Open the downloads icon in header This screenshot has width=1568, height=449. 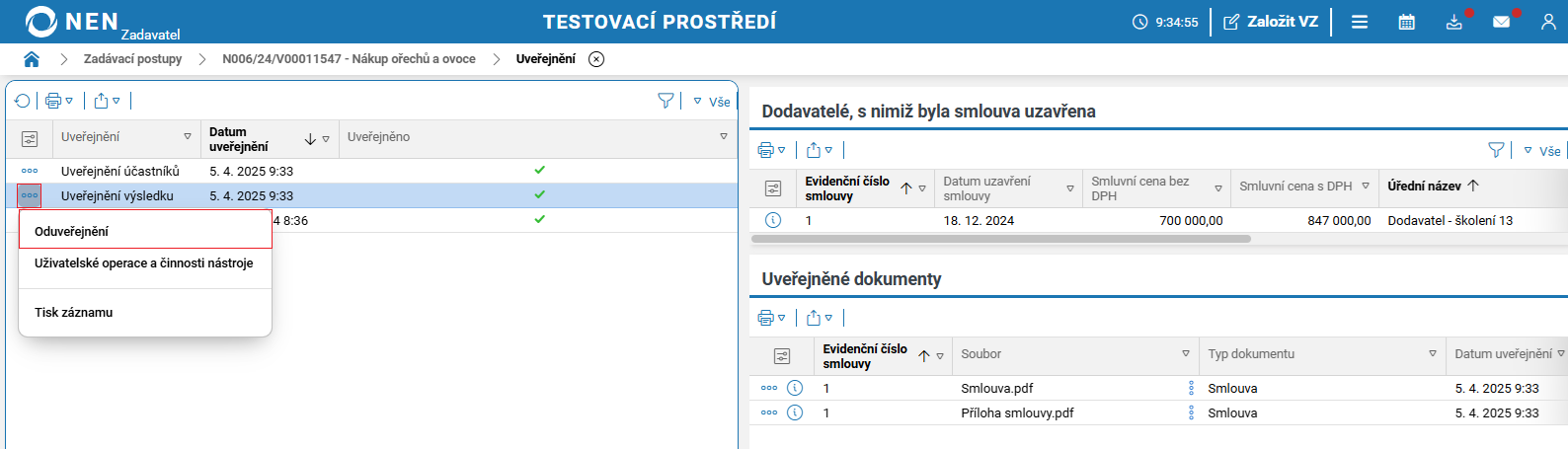1453,22
